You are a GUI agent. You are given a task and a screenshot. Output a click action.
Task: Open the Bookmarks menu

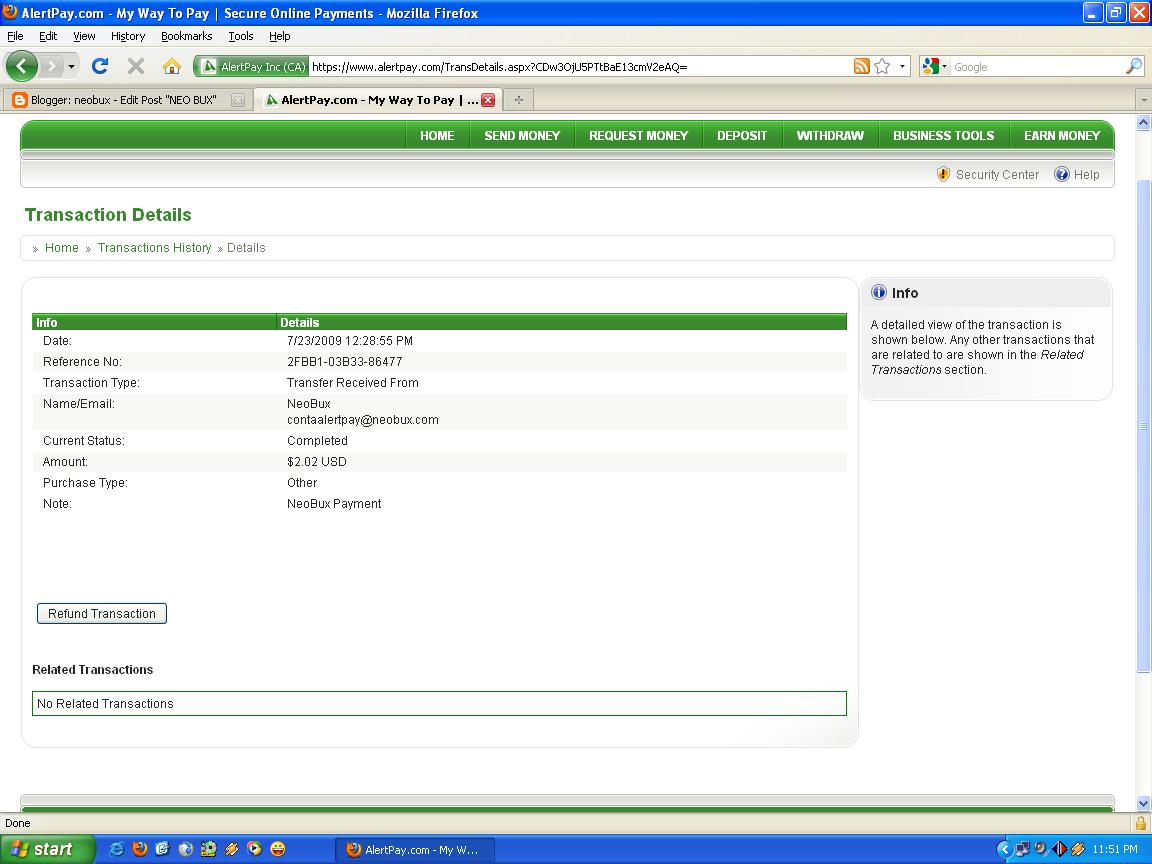point(186,36)
